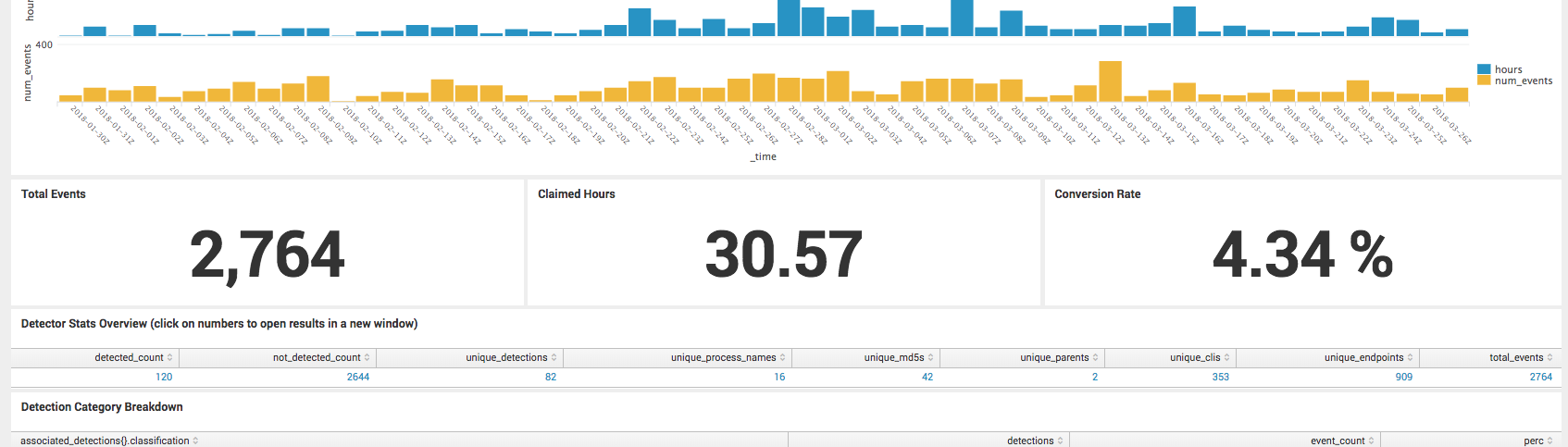Viewport: 1568px width, 447px height.
Task: Click the Total Events 2,764 single value
Action: [x=267, y=255]
